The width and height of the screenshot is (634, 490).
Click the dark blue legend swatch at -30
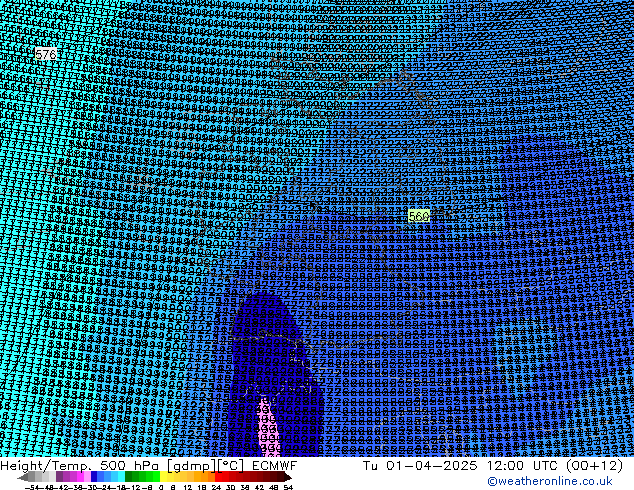click(x=94, y=477)
